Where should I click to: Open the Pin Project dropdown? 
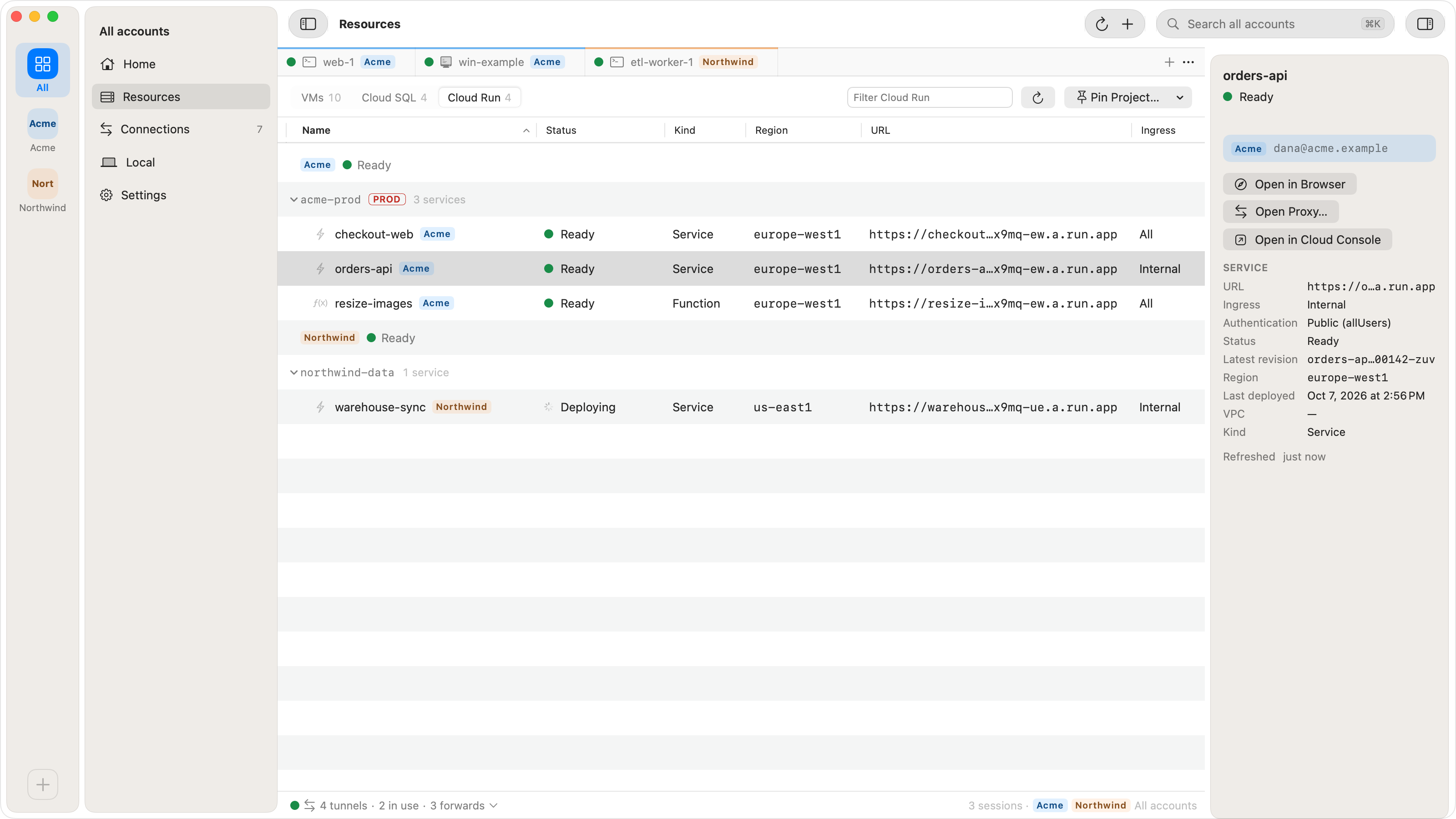tap(1128, 97)
